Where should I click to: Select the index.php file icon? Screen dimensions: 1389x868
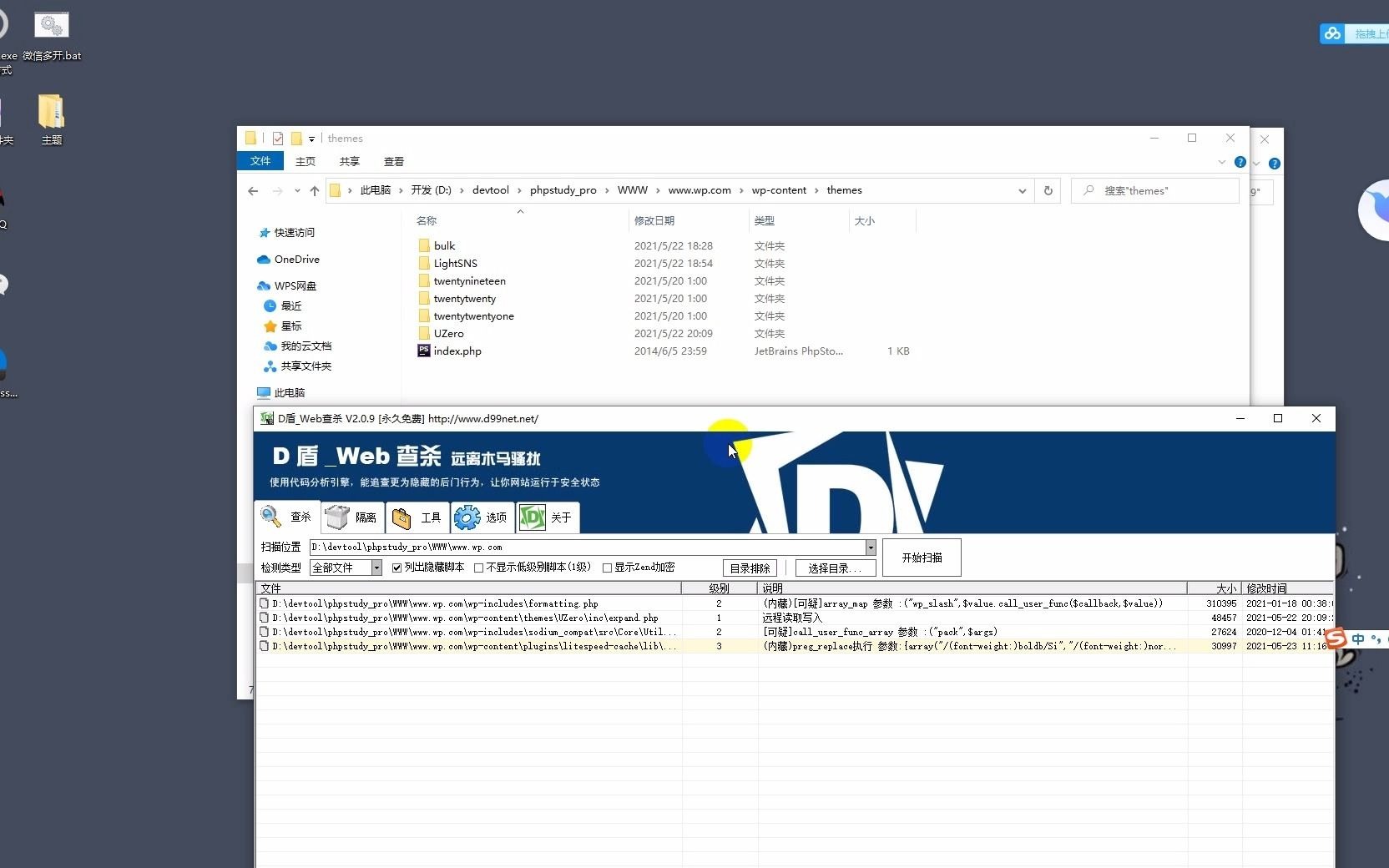424,351
